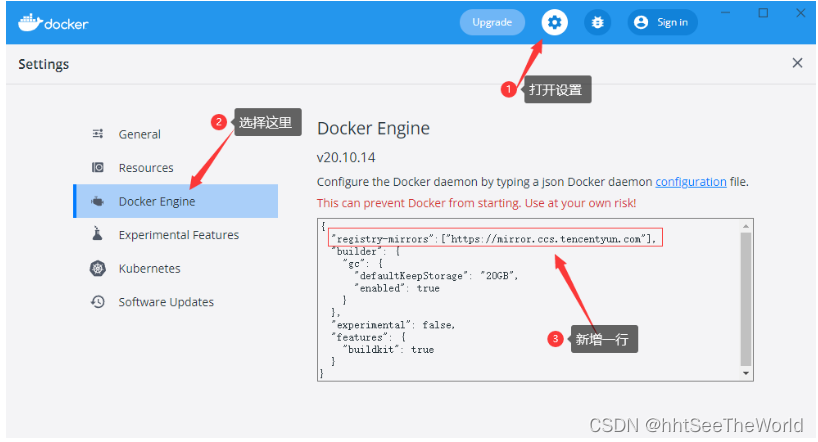
Task: Click the Settings title text
Action: pos(43,64)
